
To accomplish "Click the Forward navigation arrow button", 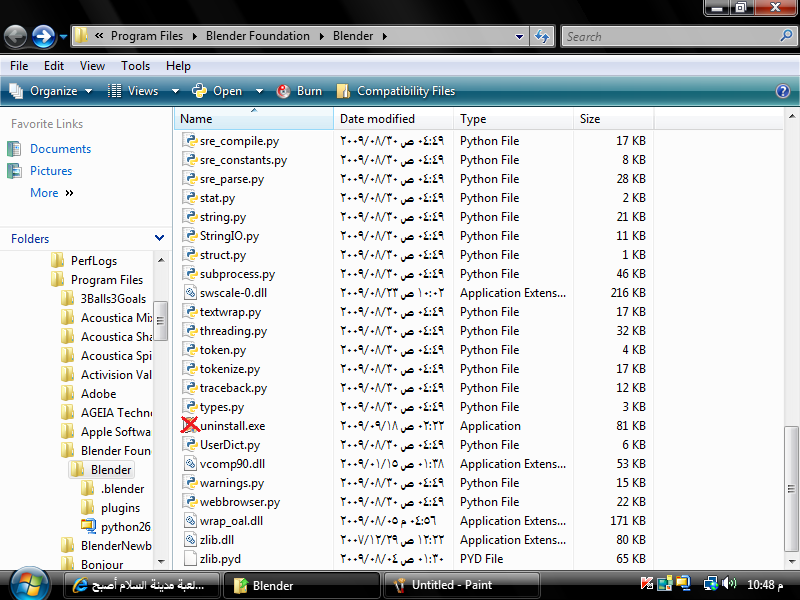I will (43, 37).
